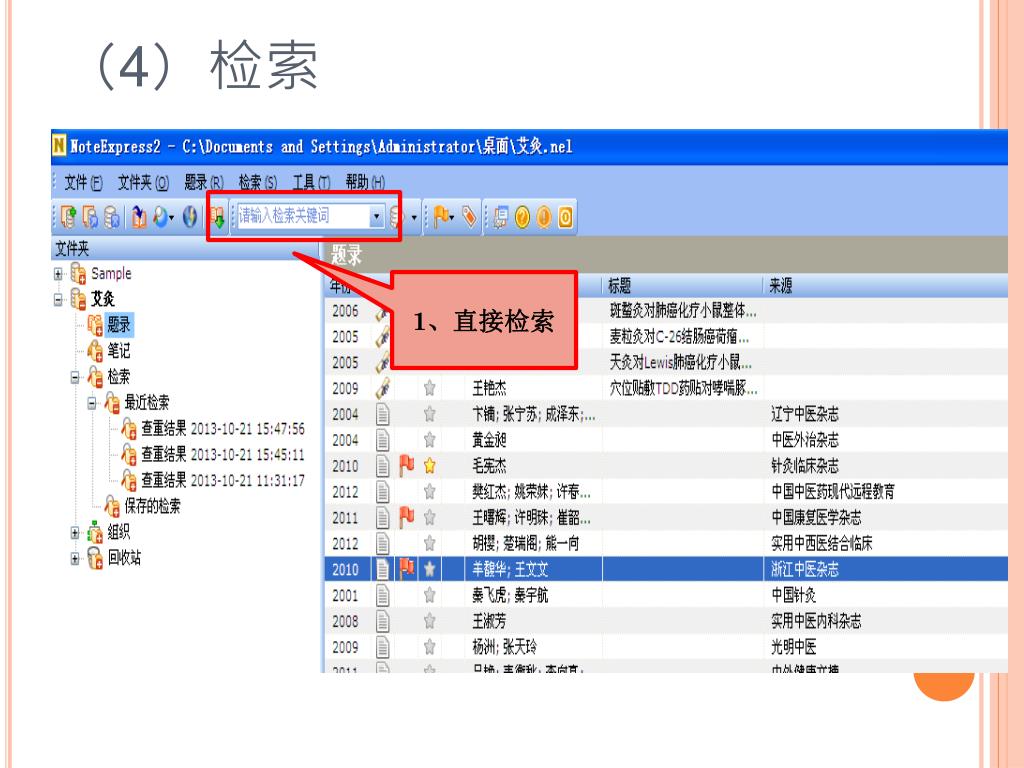
Task: Click the tag label toolbar icon
Action: [x=469, y=216]
